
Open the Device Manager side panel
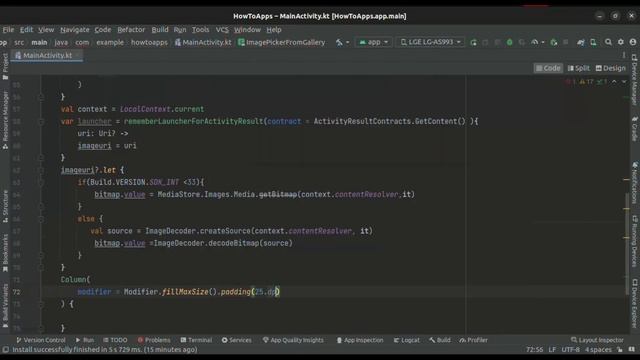pyautogui.click(x=635, y=79)
